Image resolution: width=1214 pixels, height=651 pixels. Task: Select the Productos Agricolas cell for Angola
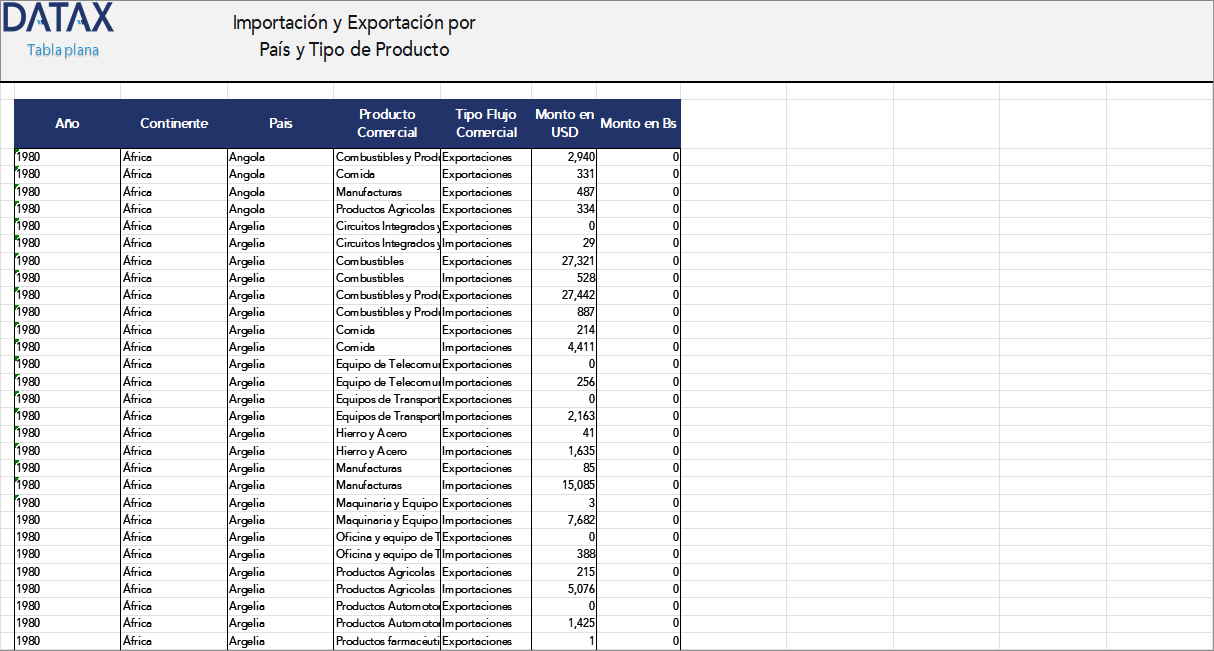point(385,208)
